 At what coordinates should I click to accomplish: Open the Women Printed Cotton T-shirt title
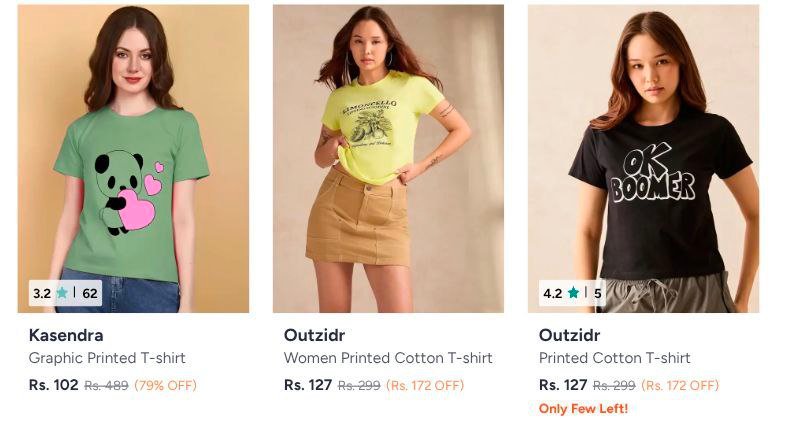(x=388, y=358)
